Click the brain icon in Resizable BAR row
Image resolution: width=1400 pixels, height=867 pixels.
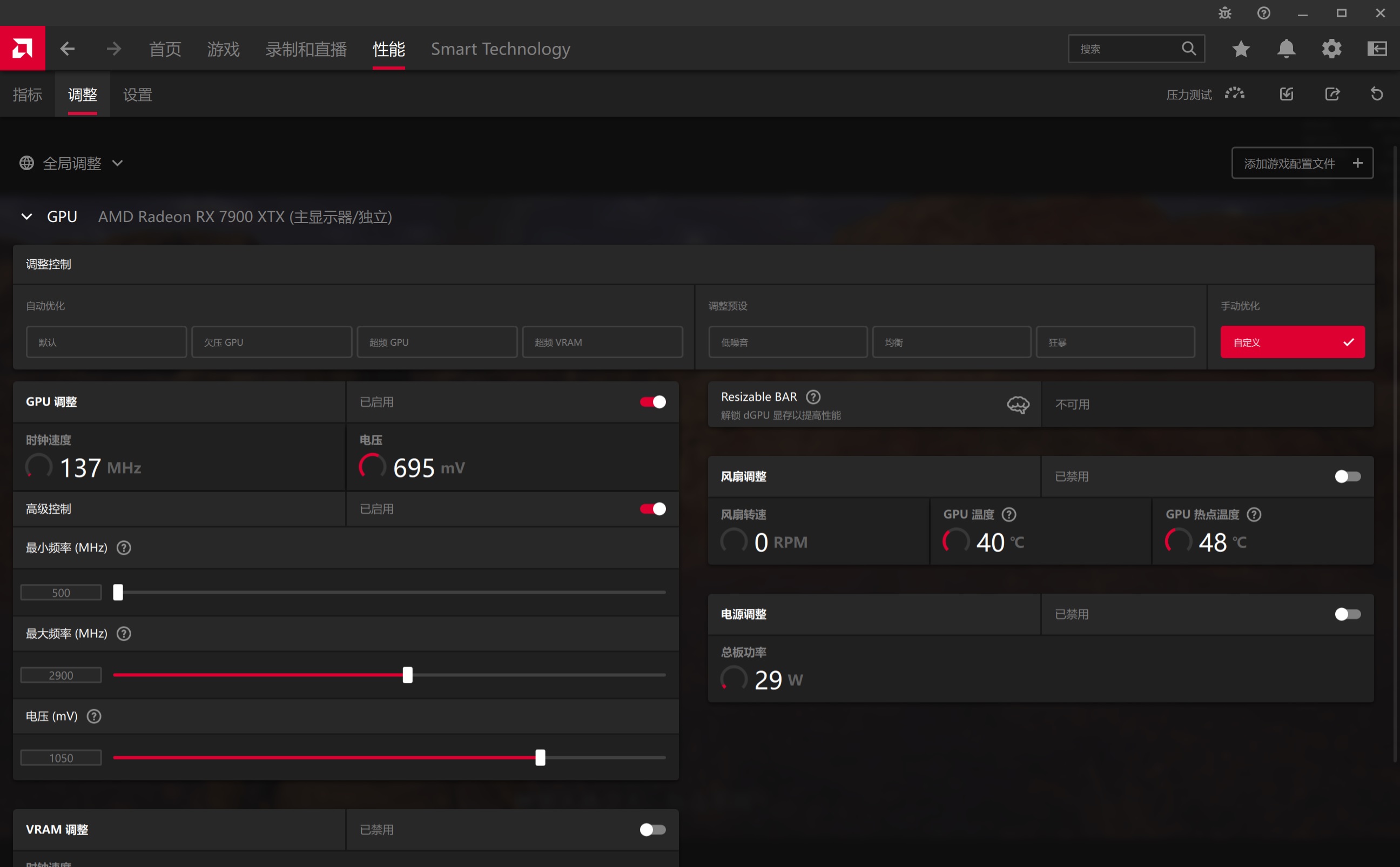(1018, 405)
